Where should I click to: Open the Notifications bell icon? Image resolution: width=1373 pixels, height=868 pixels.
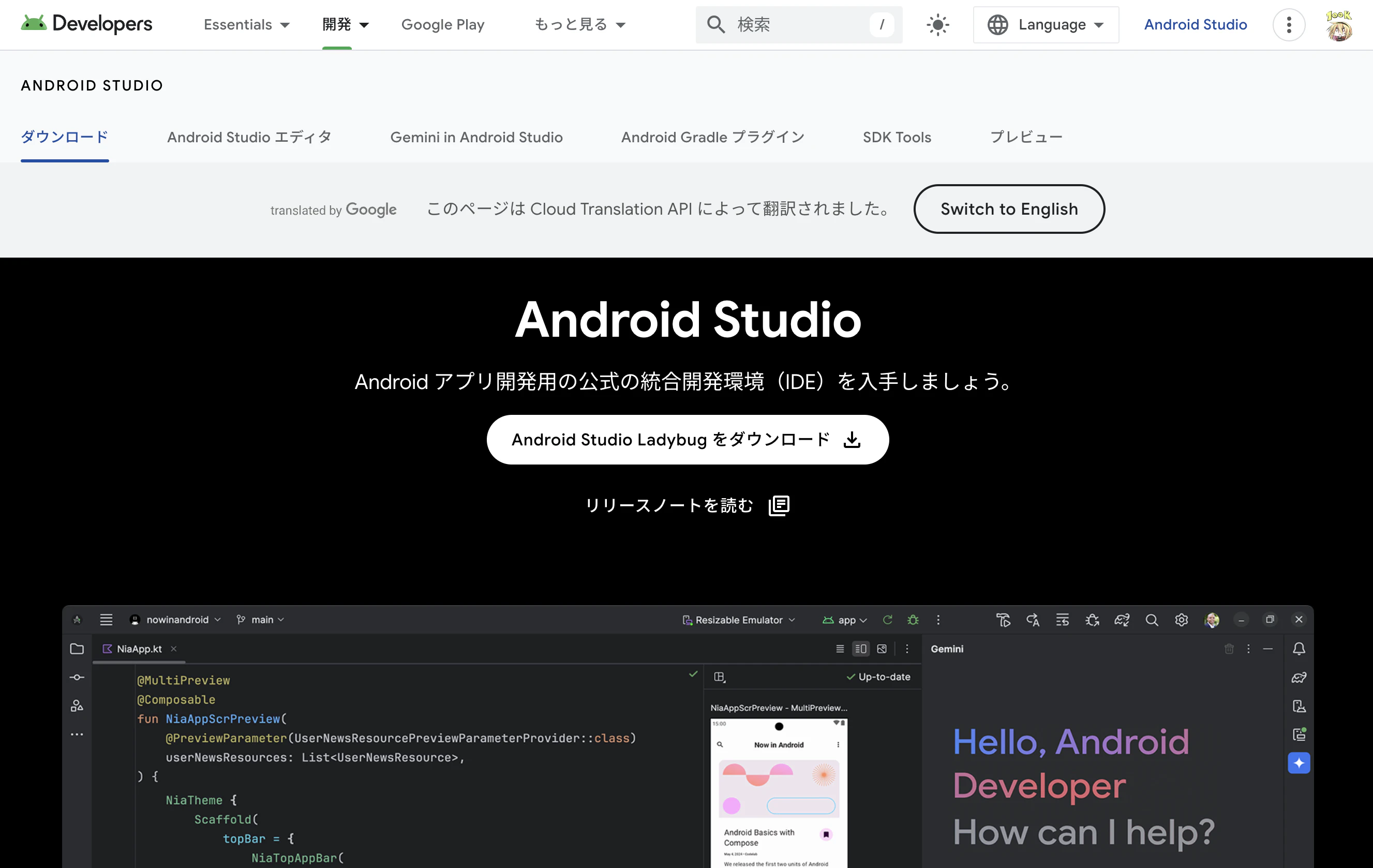coord(1299,649)
